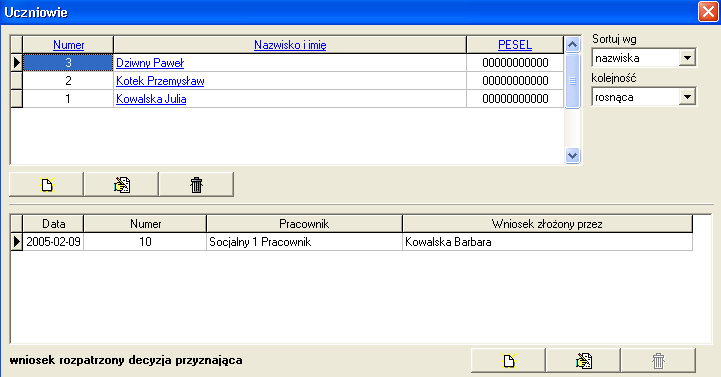This screenshot has height=377, width=721.
Task: Click the Data column header
Action: (x=53, y=224)
